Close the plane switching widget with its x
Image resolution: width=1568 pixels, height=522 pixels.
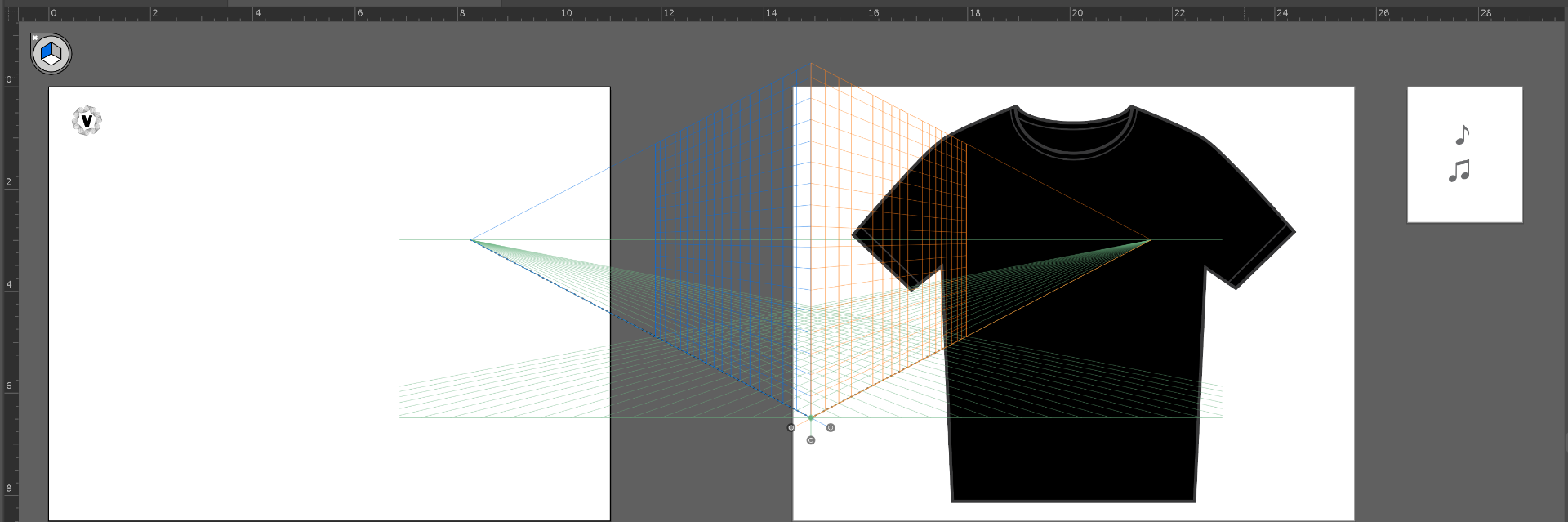tap(34, 38)
